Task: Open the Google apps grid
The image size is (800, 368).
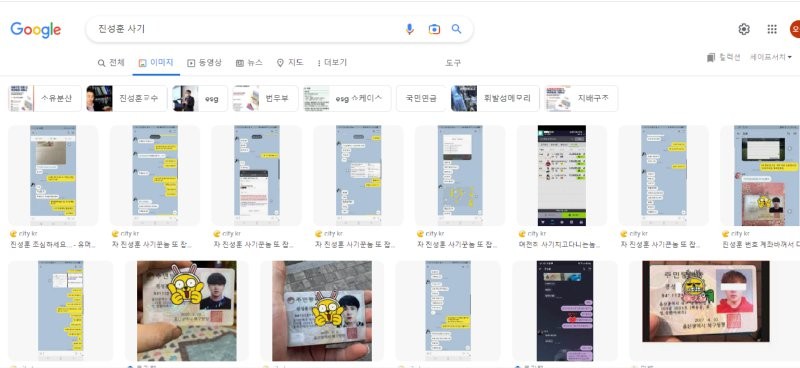Action: pyautogui.click(x=772, y=29)
